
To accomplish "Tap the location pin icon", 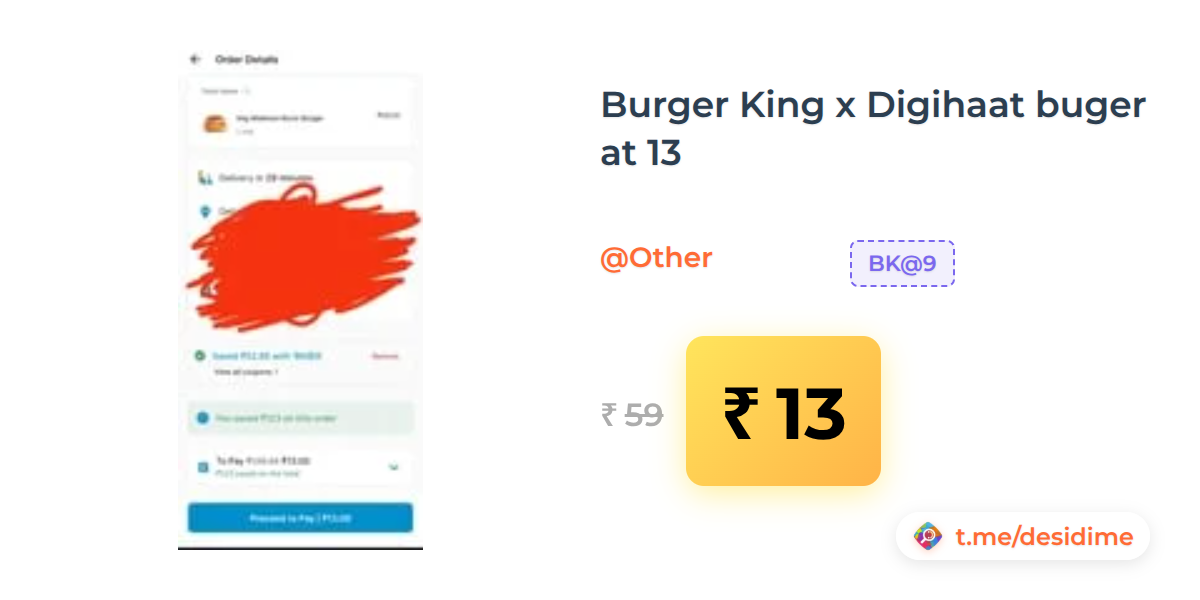I will pos(205,211).
